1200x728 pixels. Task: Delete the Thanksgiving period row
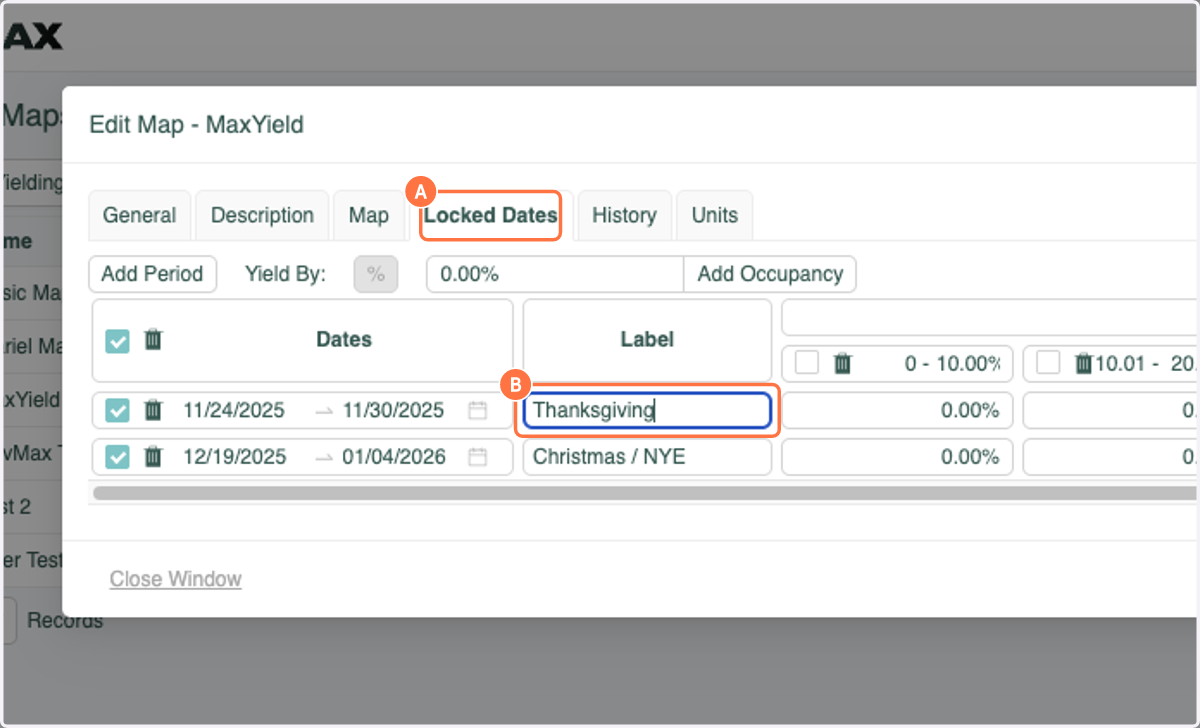(x=152, y=409)
